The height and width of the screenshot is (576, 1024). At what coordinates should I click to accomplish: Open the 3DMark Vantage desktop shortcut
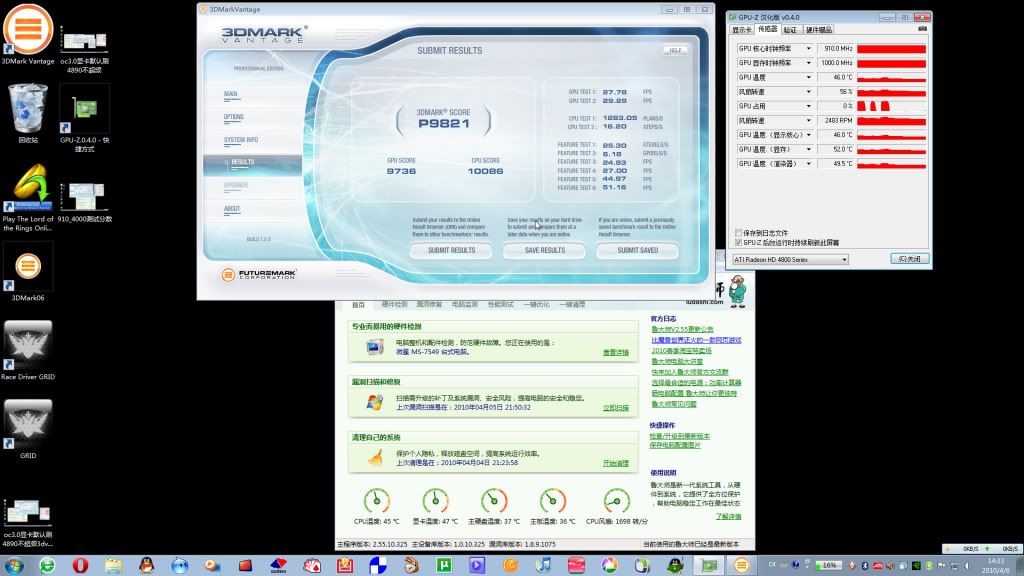point(29,27)
